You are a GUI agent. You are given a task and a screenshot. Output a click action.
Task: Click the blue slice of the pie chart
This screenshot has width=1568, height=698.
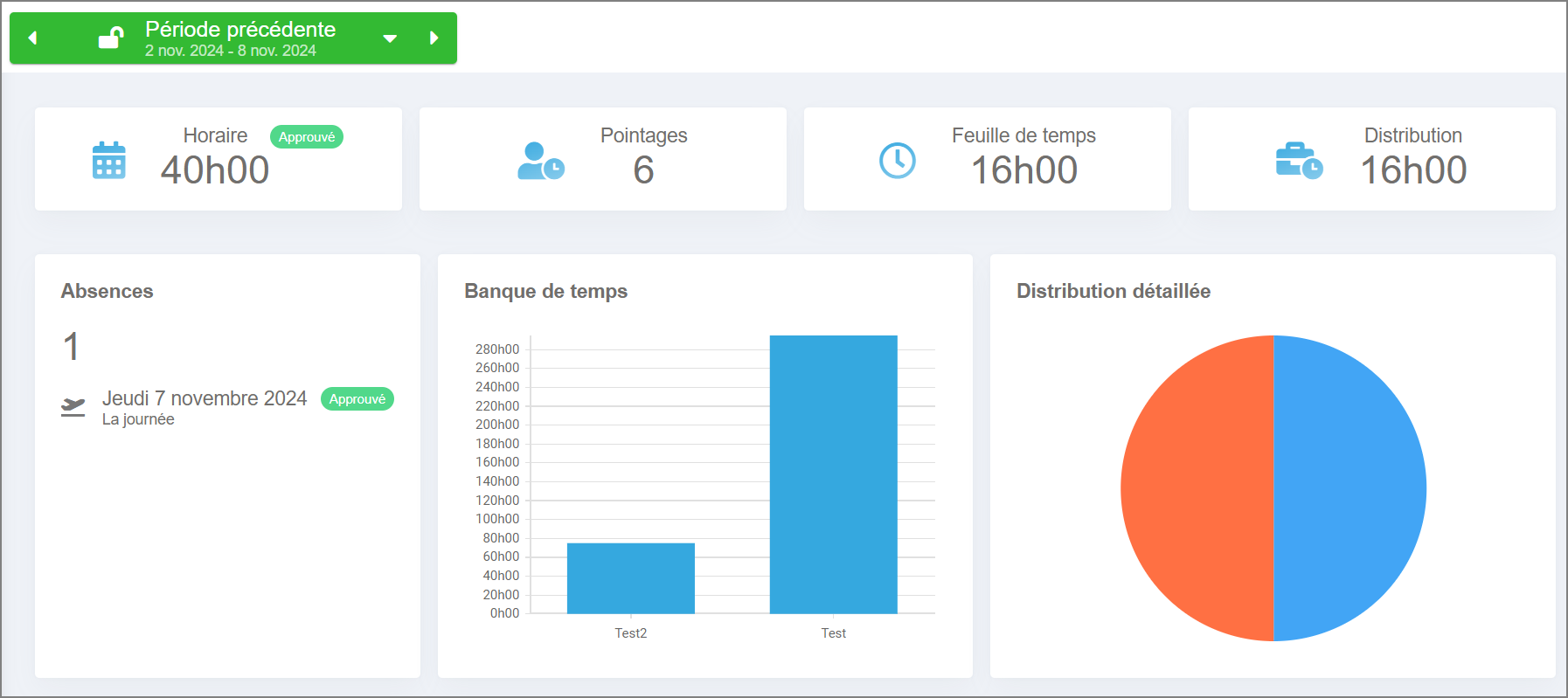[1350, 488]
